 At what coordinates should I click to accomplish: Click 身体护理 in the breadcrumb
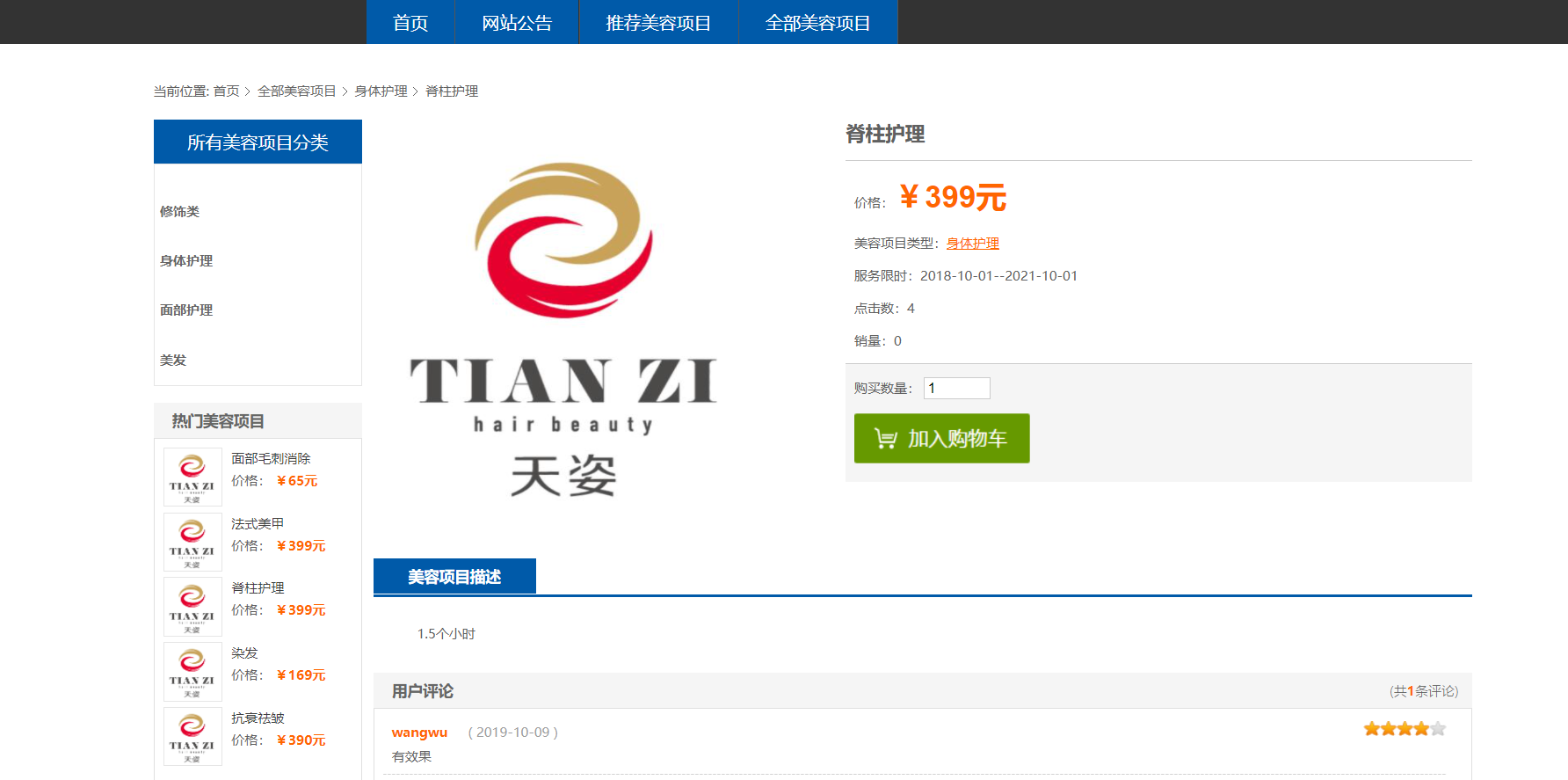381,91
